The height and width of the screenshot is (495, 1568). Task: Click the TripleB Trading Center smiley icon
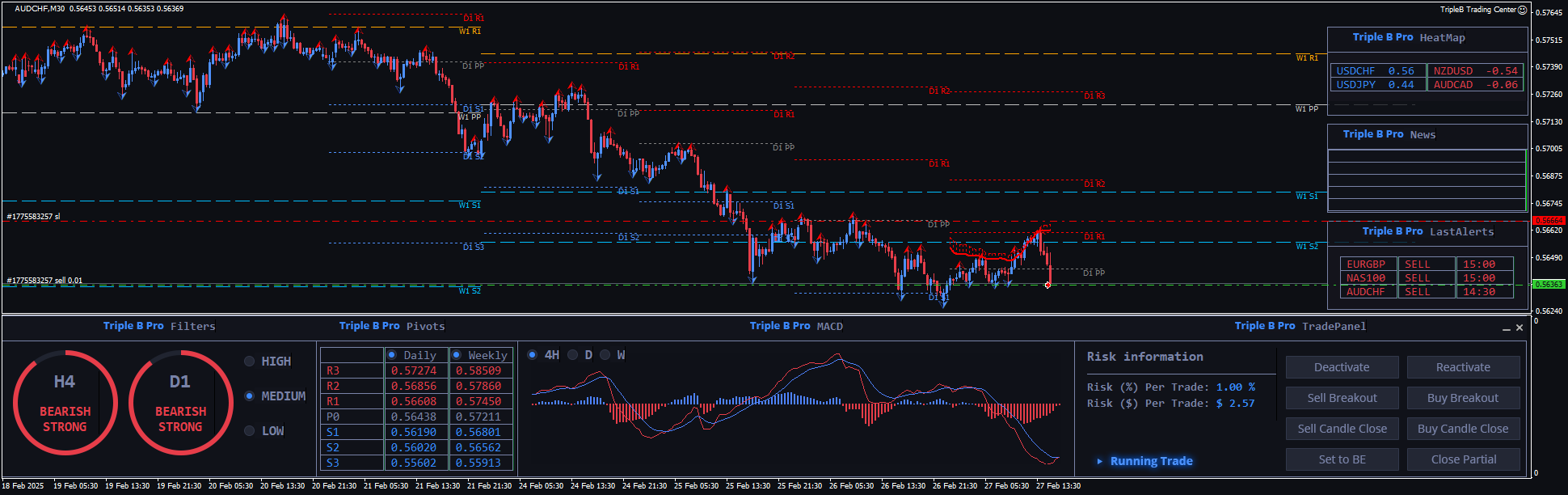[x=1523, y=10]
